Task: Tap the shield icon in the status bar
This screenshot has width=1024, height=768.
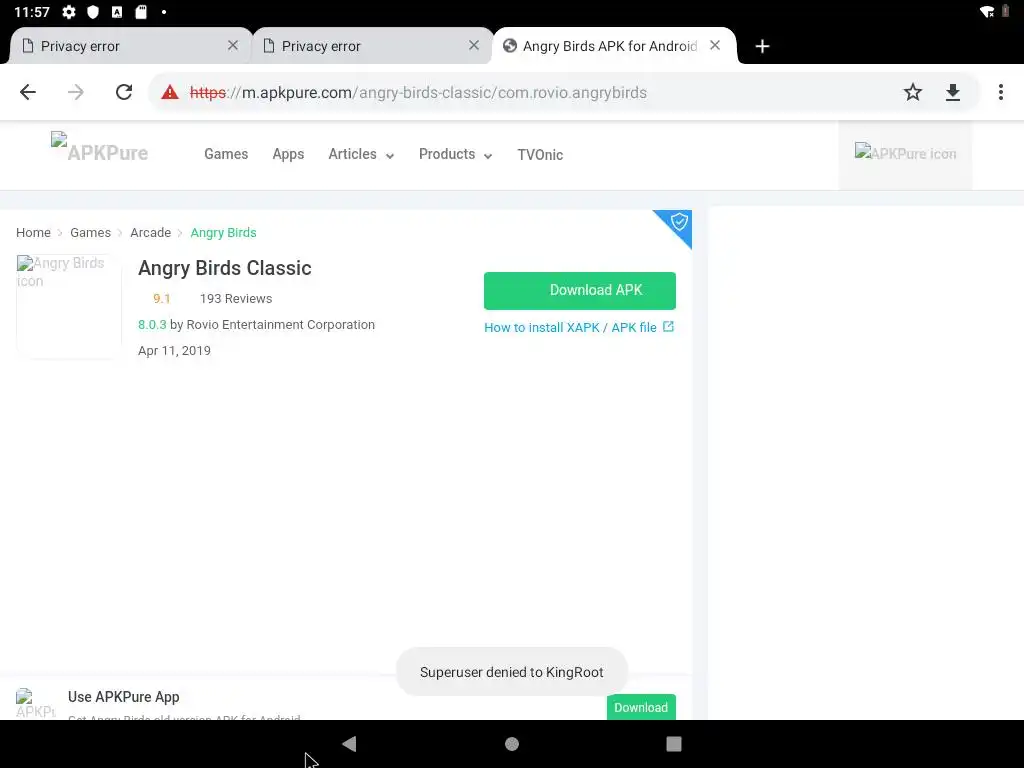Action: pyautogui.click(x=93, y=12)
